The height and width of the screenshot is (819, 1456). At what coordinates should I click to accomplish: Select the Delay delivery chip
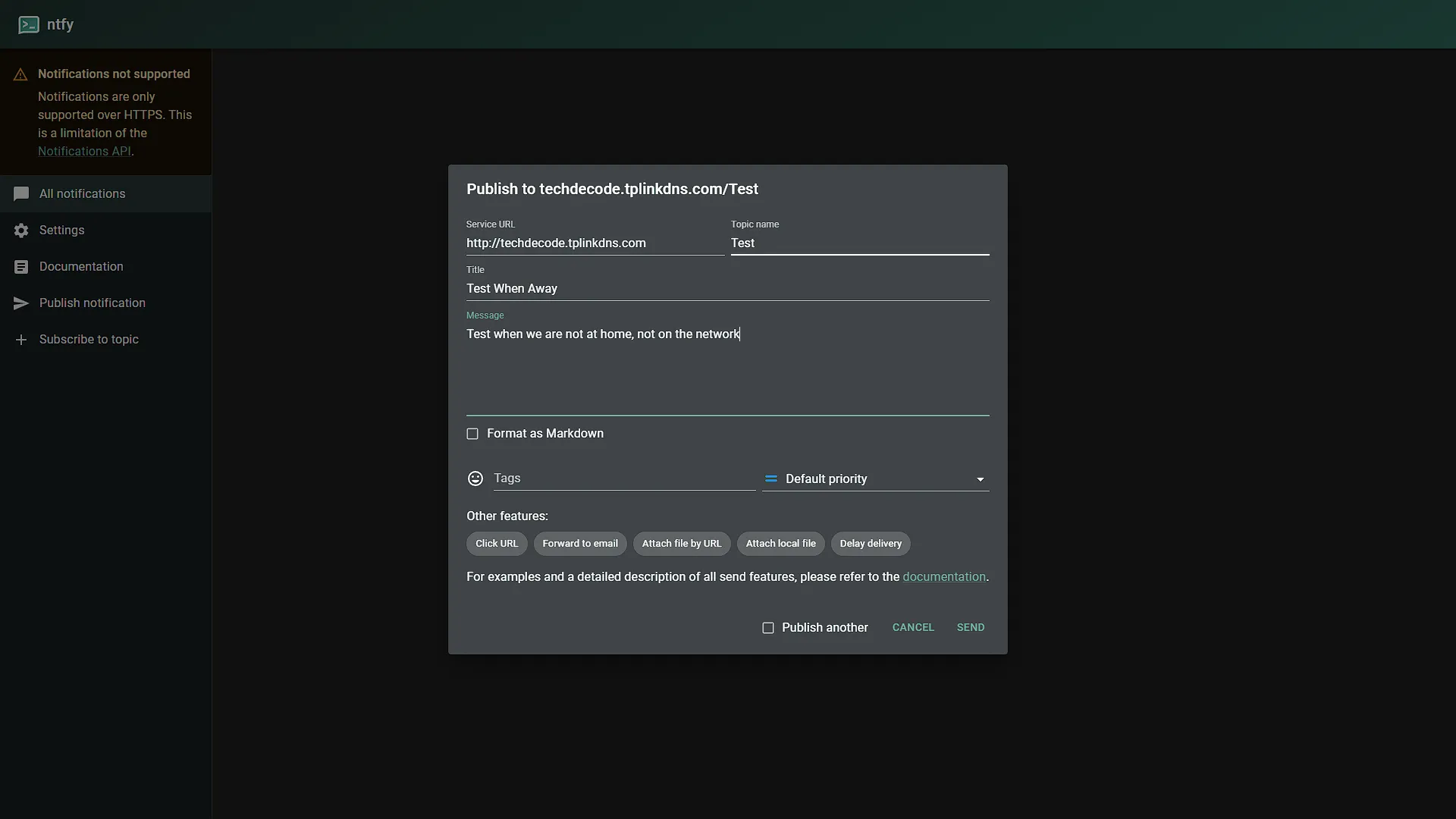coord(871,544)
